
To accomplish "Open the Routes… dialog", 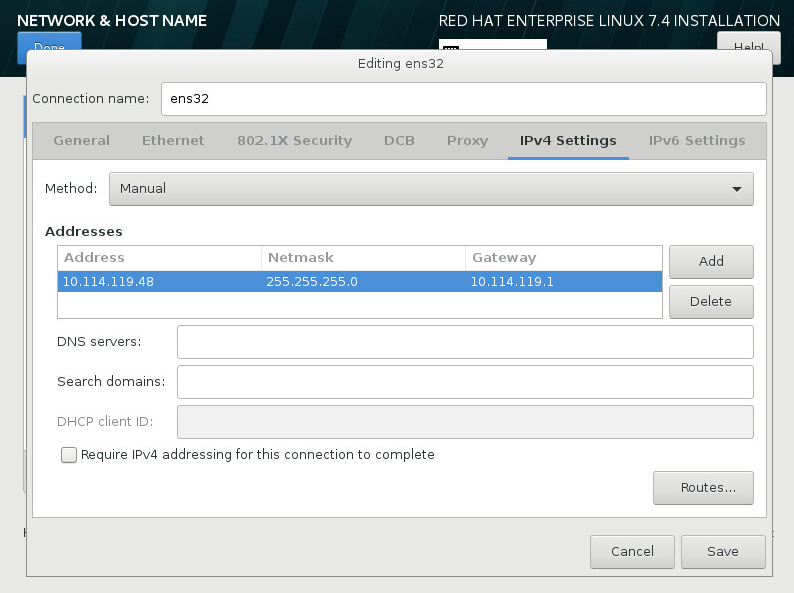I will (x=703, y=488).
